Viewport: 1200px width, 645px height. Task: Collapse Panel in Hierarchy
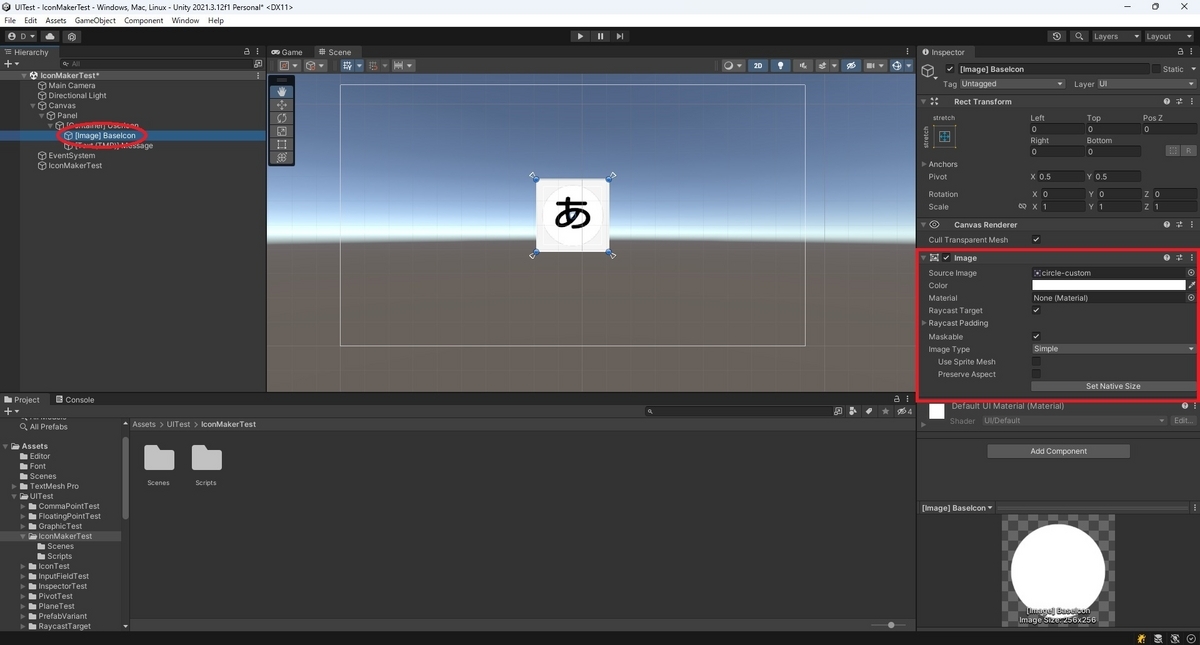[42, 115]
